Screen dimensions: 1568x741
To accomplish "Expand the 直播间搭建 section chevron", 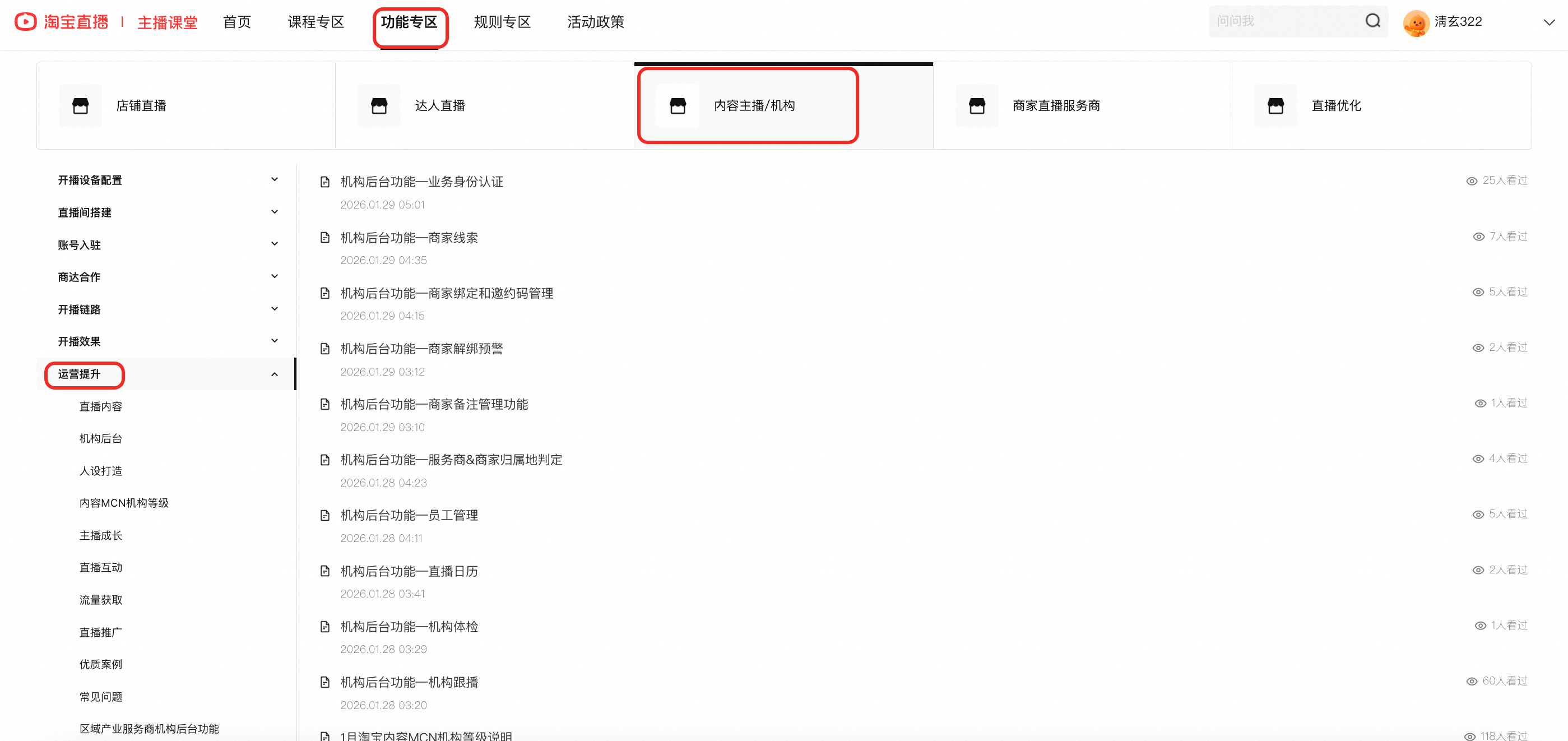I will (275, 211).
